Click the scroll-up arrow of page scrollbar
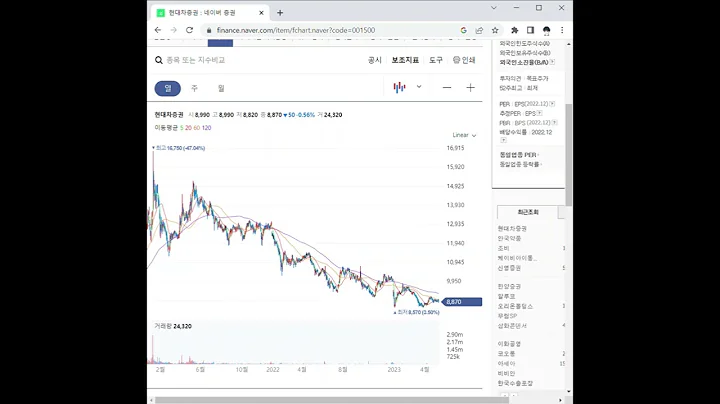This screenshot has width=720, height=404. point(569,44)
